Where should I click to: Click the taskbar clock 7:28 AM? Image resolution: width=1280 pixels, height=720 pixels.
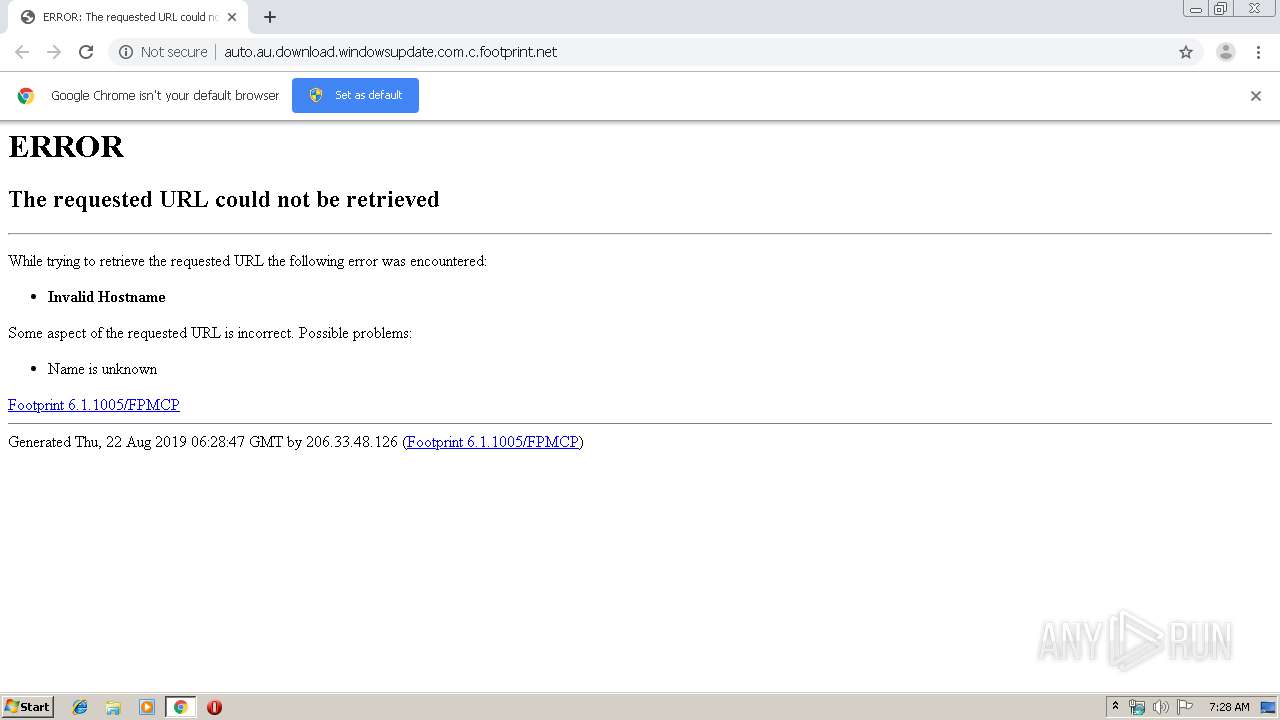[1229, 707]
